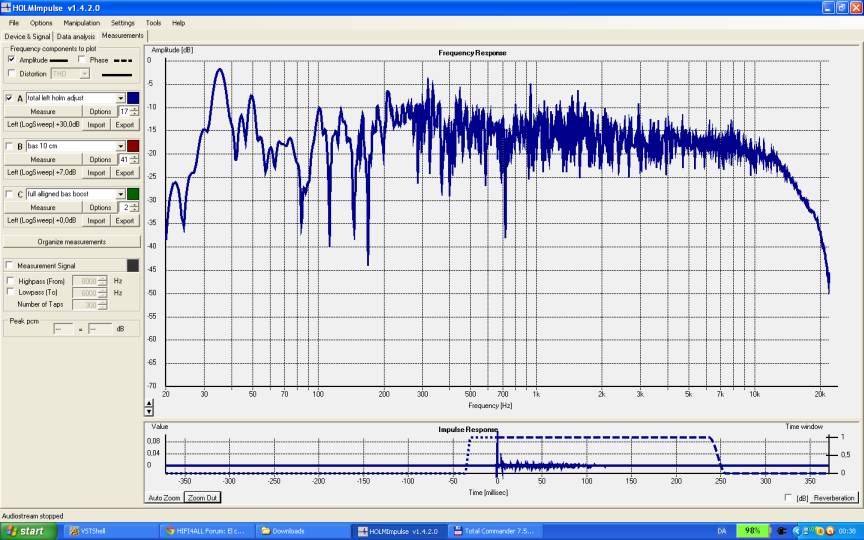Open the Downloads folder taskbar item
This screenshot has height=540, width=864.
pyautogui.click(x=302, y=531)
